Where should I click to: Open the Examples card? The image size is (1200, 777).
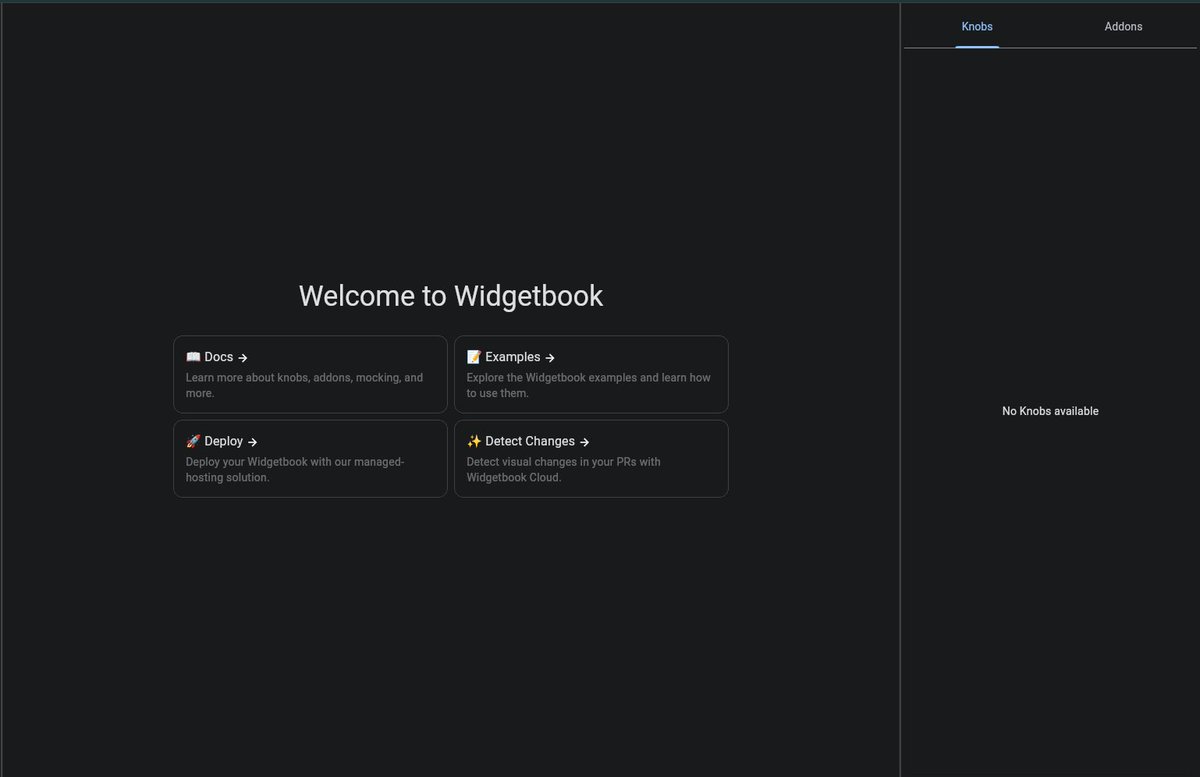(x=591, y=374)
